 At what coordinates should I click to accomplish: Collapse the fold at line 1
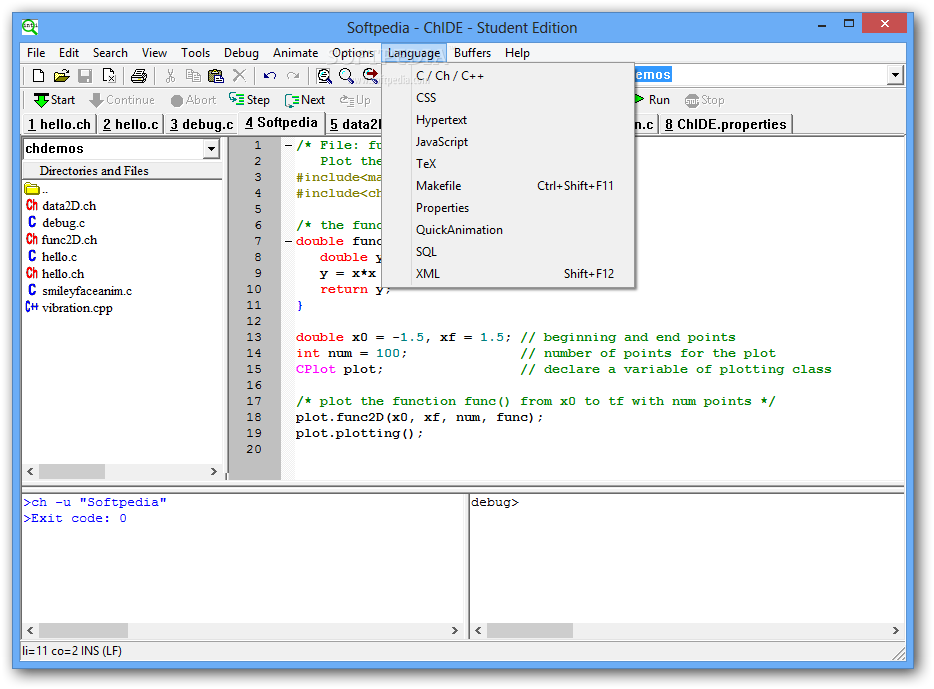point(288,145)
